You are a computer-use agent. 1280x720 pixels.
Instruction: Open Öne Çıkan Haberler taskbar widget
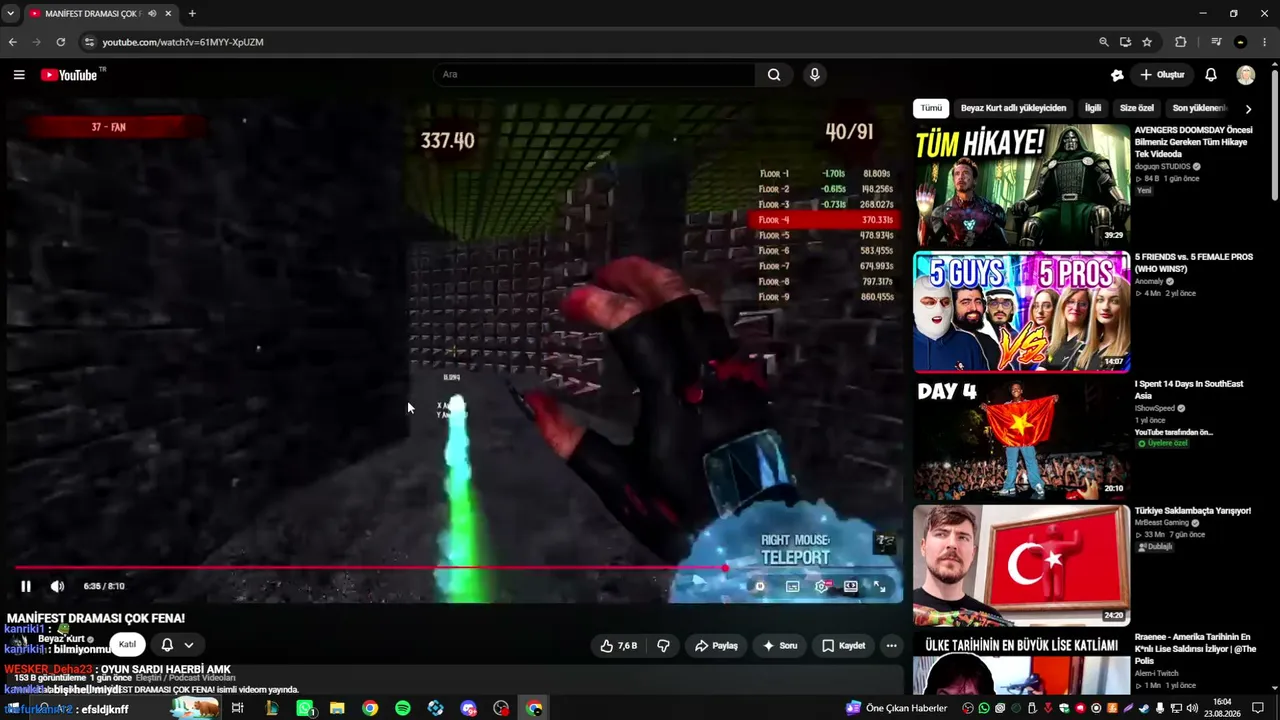(898, 709)
